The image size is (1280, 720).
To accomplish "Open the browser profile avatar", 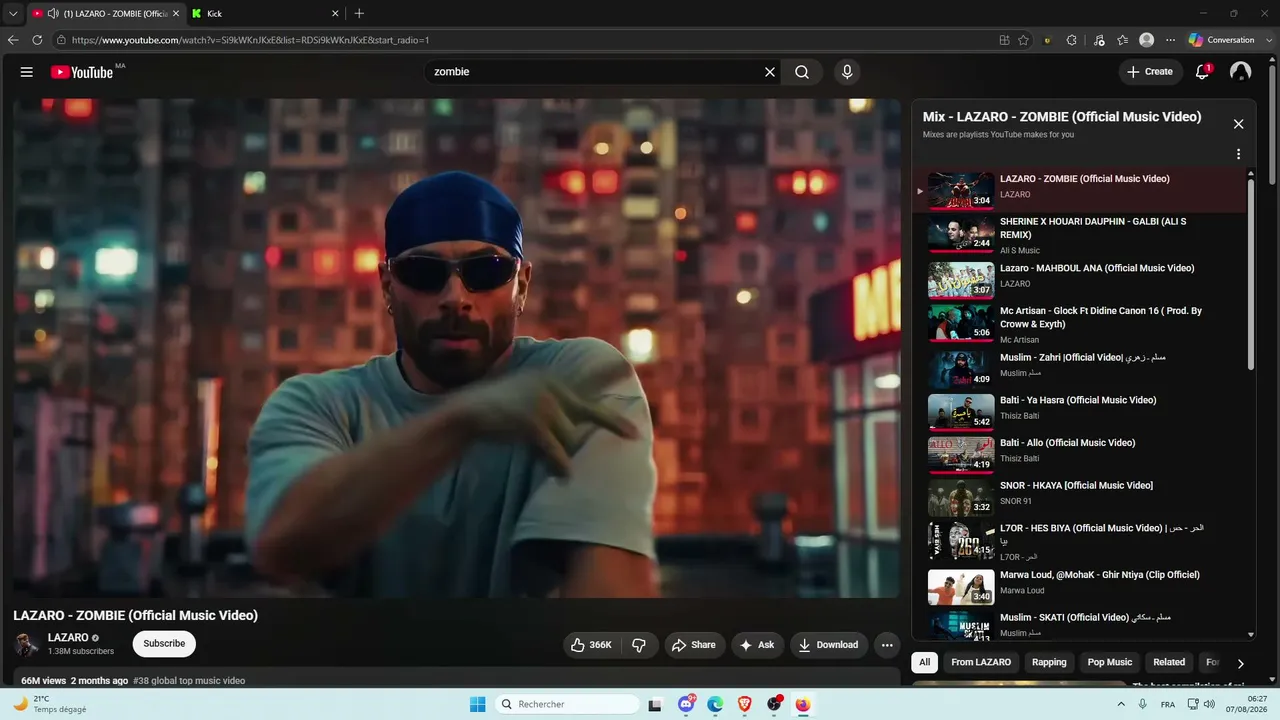I will [1146, 40].
